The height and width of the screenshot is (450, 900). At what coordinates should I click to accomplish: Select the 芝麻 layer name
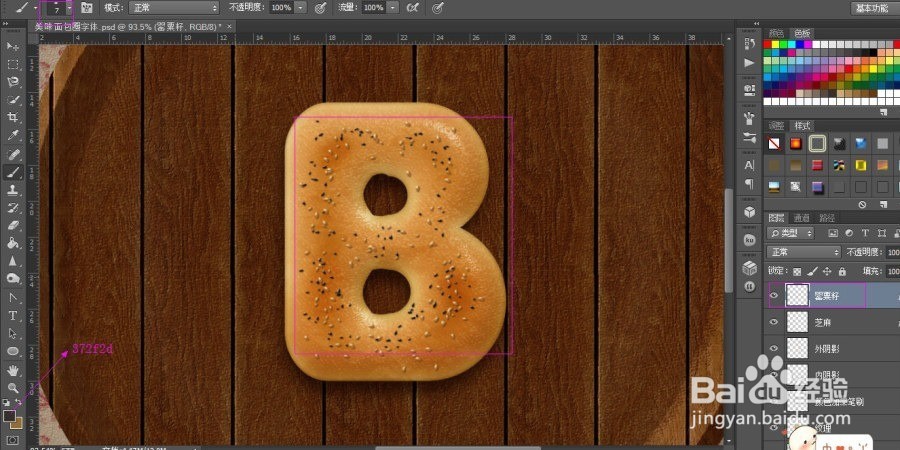[x=823, y=323]
